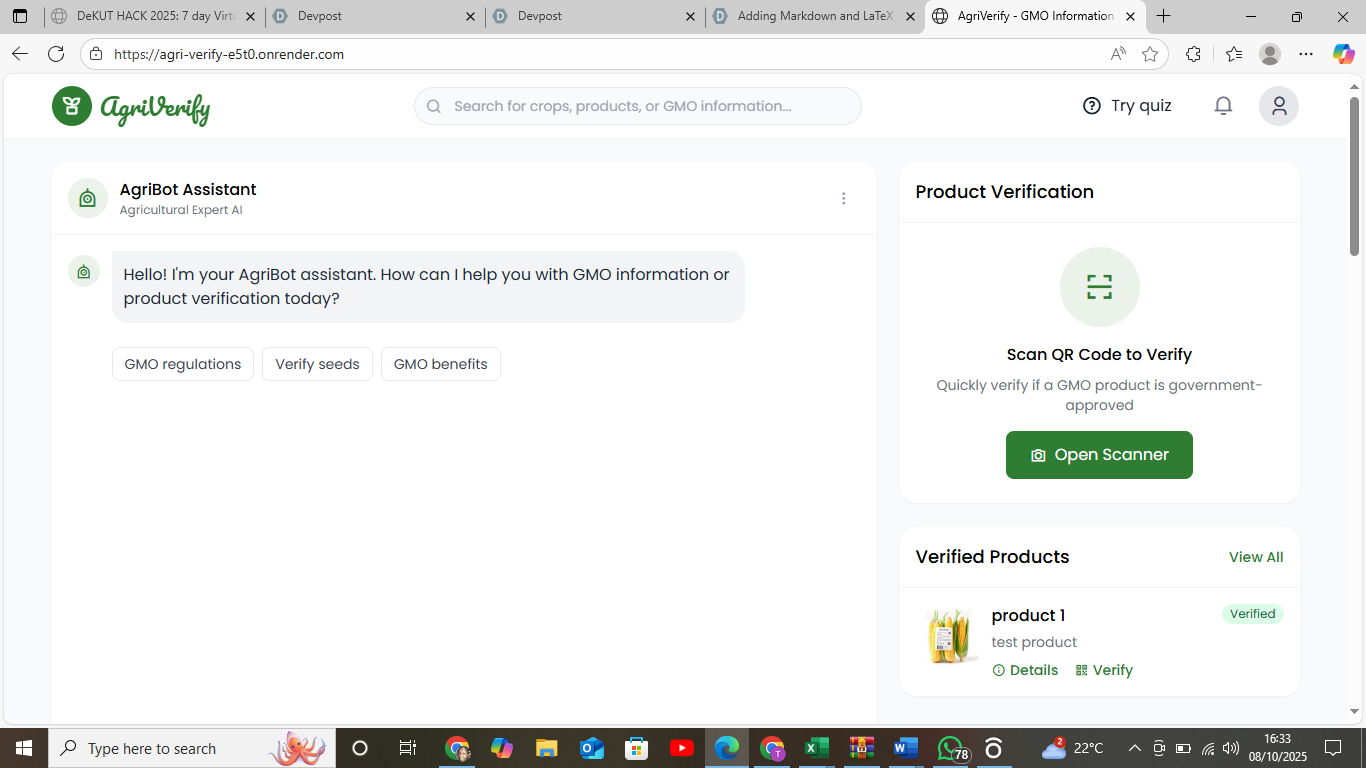This screenshot has width=1366, height=768.
Task: Open Word from the taskbar
Action: coord(905,748)
